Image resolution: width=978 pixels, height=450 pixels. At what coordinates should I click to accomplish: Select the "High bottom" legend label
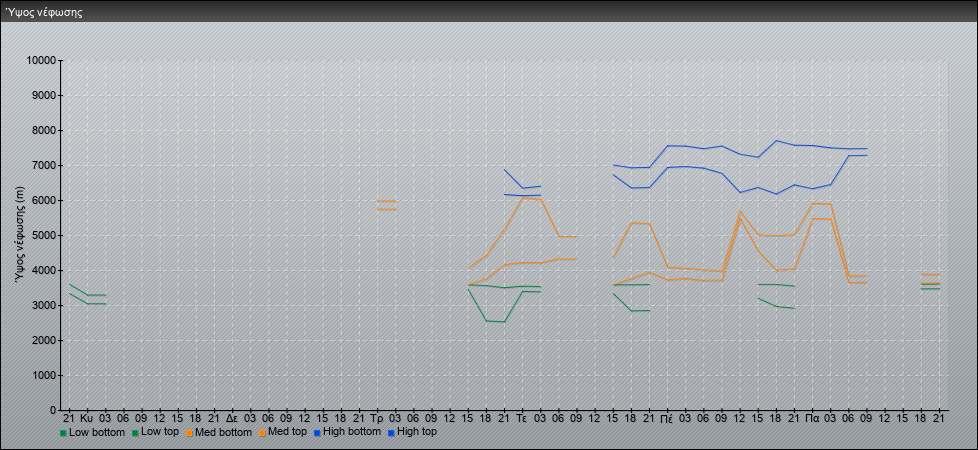pos(351,432)
